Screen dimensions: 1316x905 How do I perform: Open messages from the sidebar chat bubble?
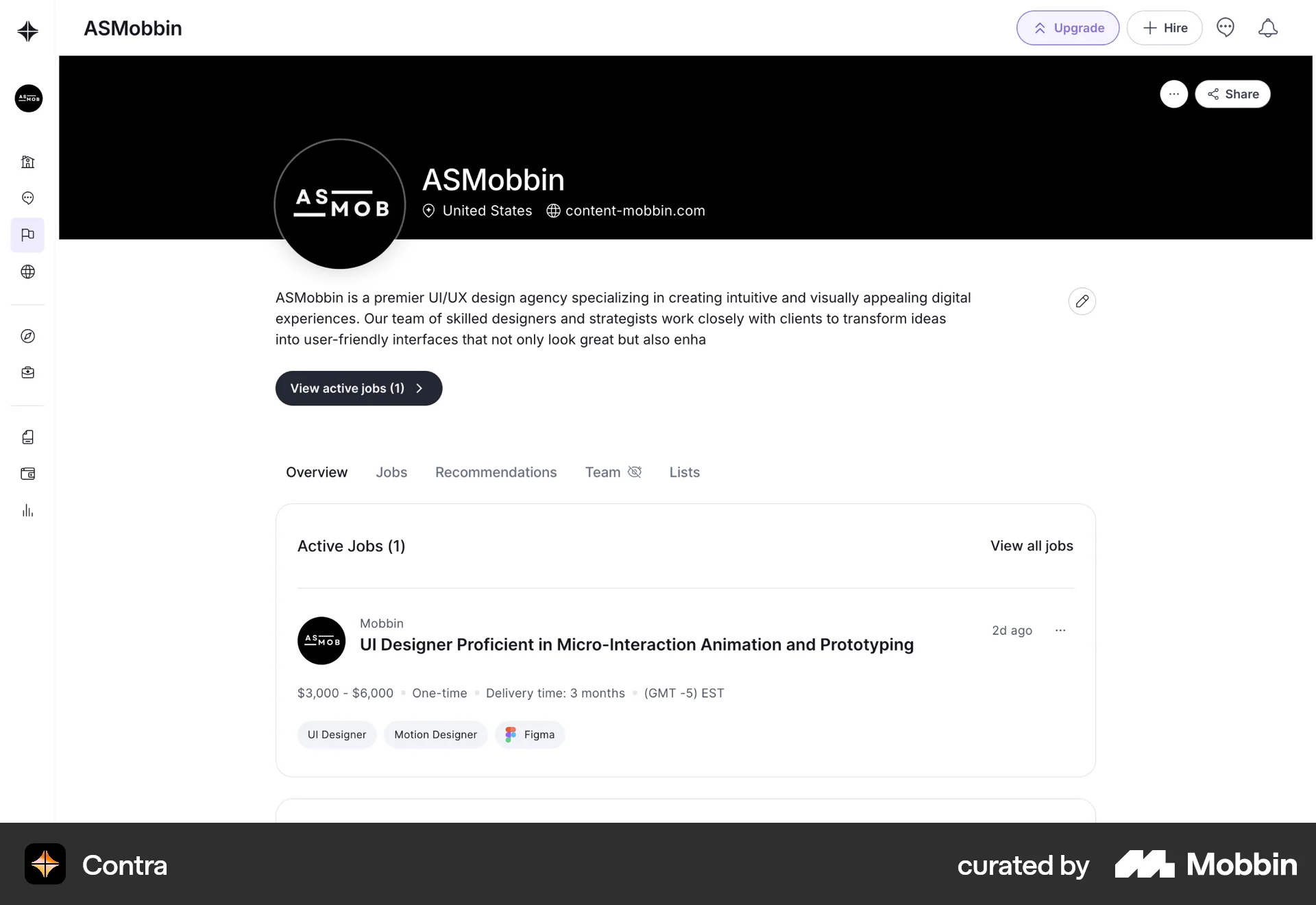[27, 198]
